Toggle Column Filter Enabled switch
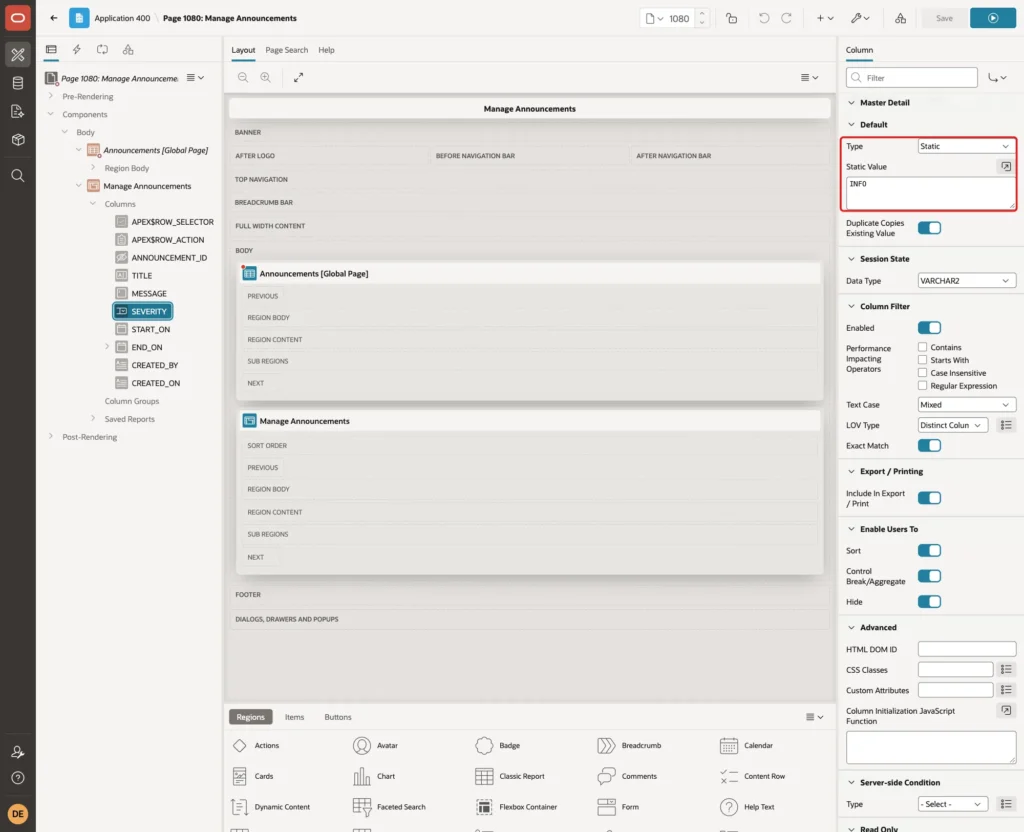Viewport: 1024px width, 832px height. (929, 328)
